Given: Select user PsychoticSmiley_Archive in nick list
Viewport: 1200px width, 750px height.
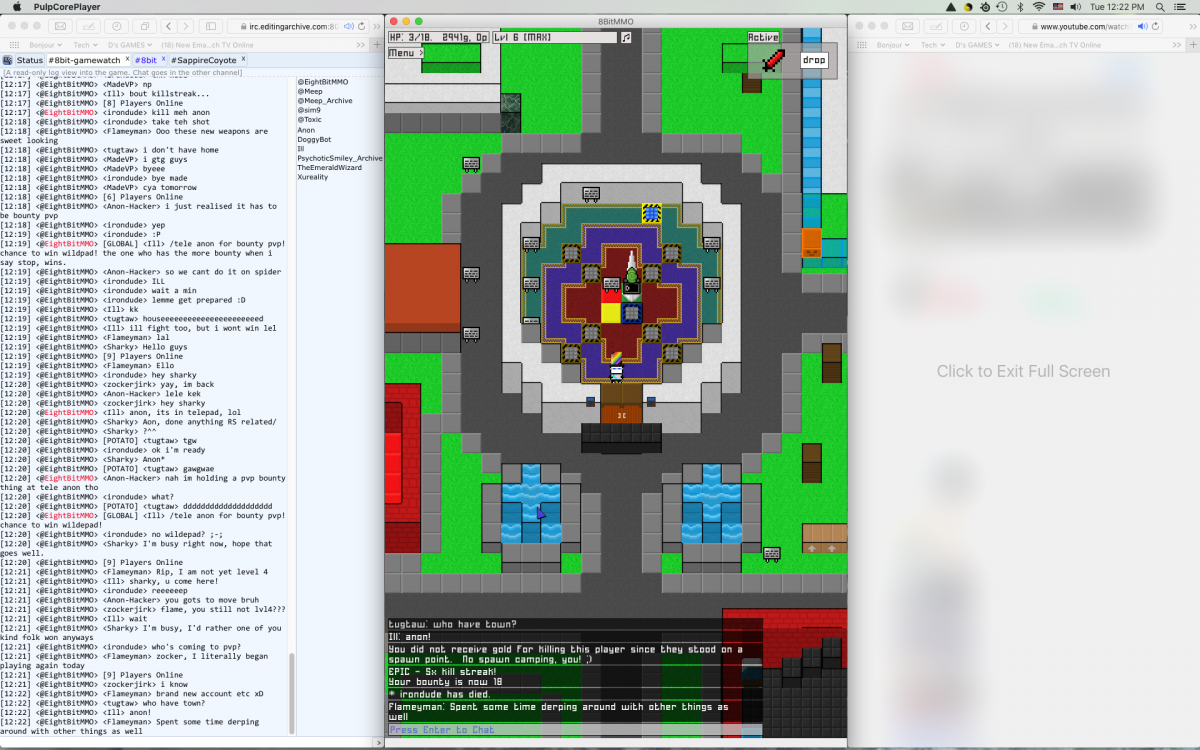Looking at the screenshot, I should pyautogui.click(x=340, y=158).
